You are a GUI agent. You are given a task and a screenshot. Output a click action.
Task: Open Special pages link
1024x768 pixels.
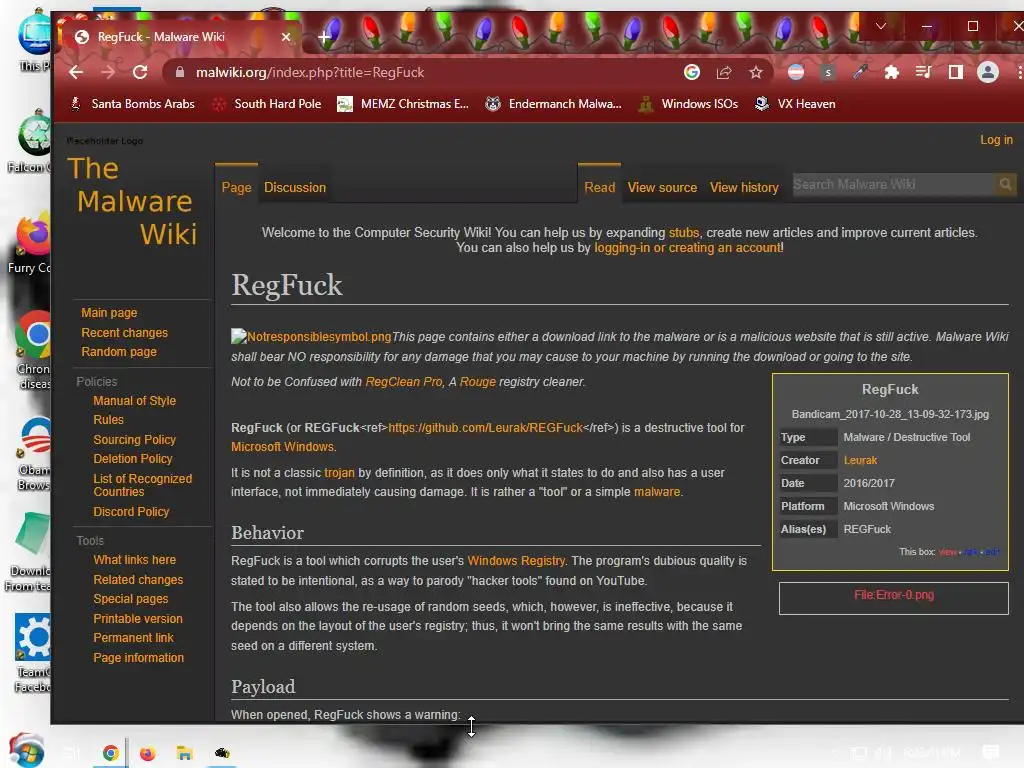point(131,598)
